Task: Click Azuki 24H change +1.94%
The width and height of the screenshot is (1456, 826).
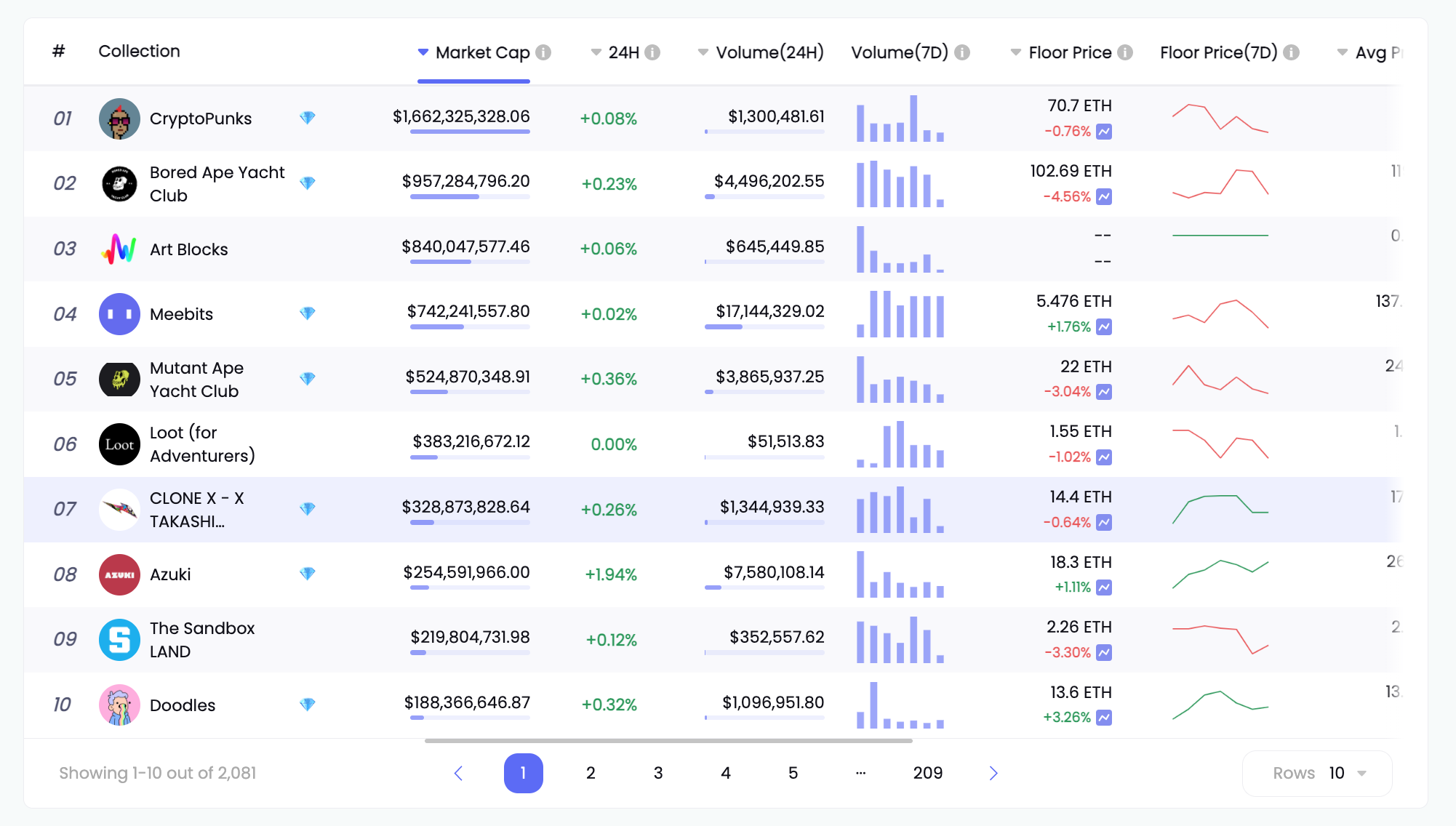Action: point(611,574)
